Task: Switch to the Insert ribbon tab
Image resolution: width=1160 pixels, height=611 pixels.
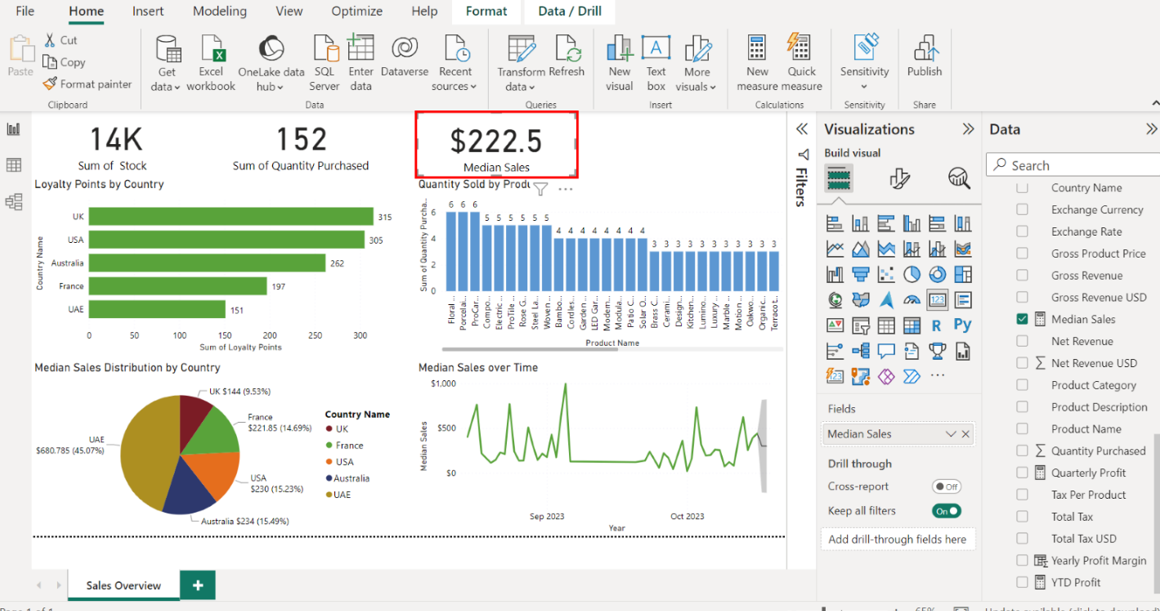Action: (x=148, y=12)
